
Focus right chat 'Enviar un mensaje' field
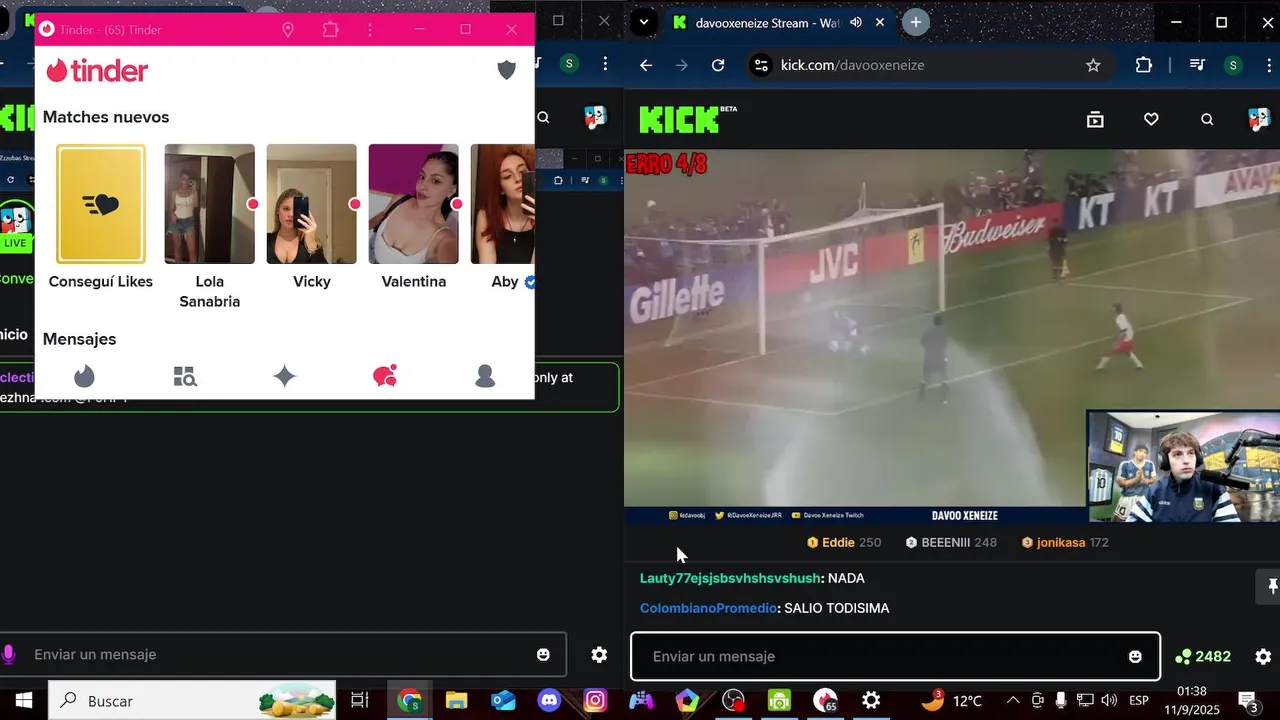(x=895, y=656)
